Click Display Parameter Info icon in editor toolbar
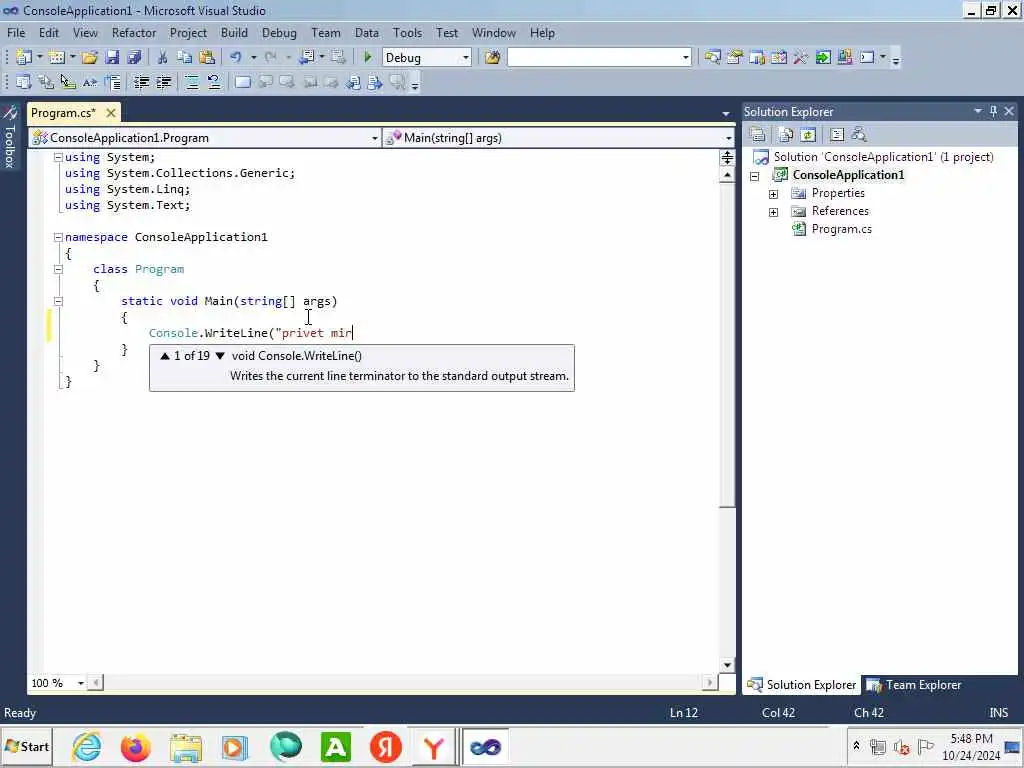 click(x=46, y=82)
